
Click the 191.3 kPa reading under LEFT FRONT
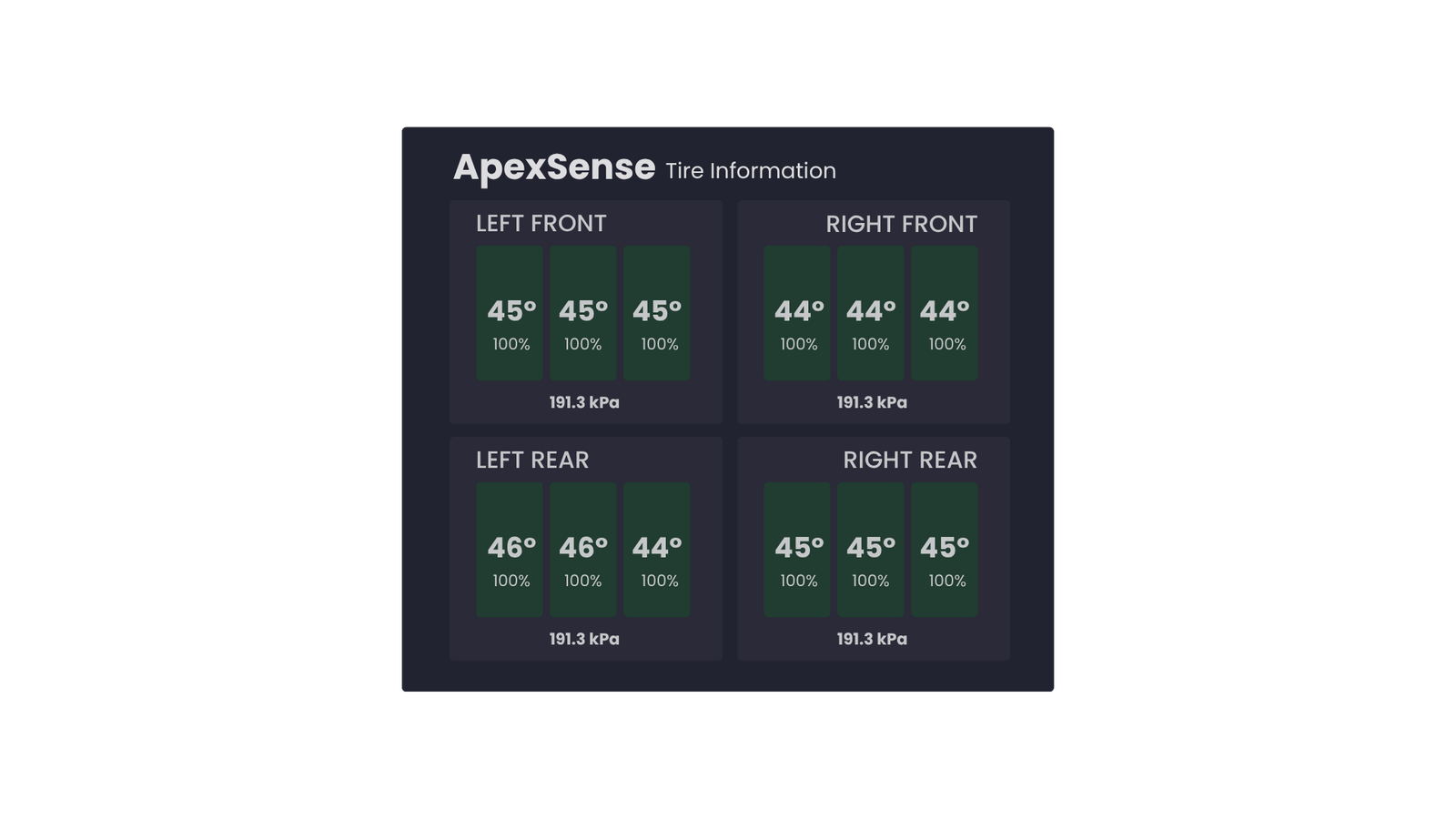click(x=583, y=400)
